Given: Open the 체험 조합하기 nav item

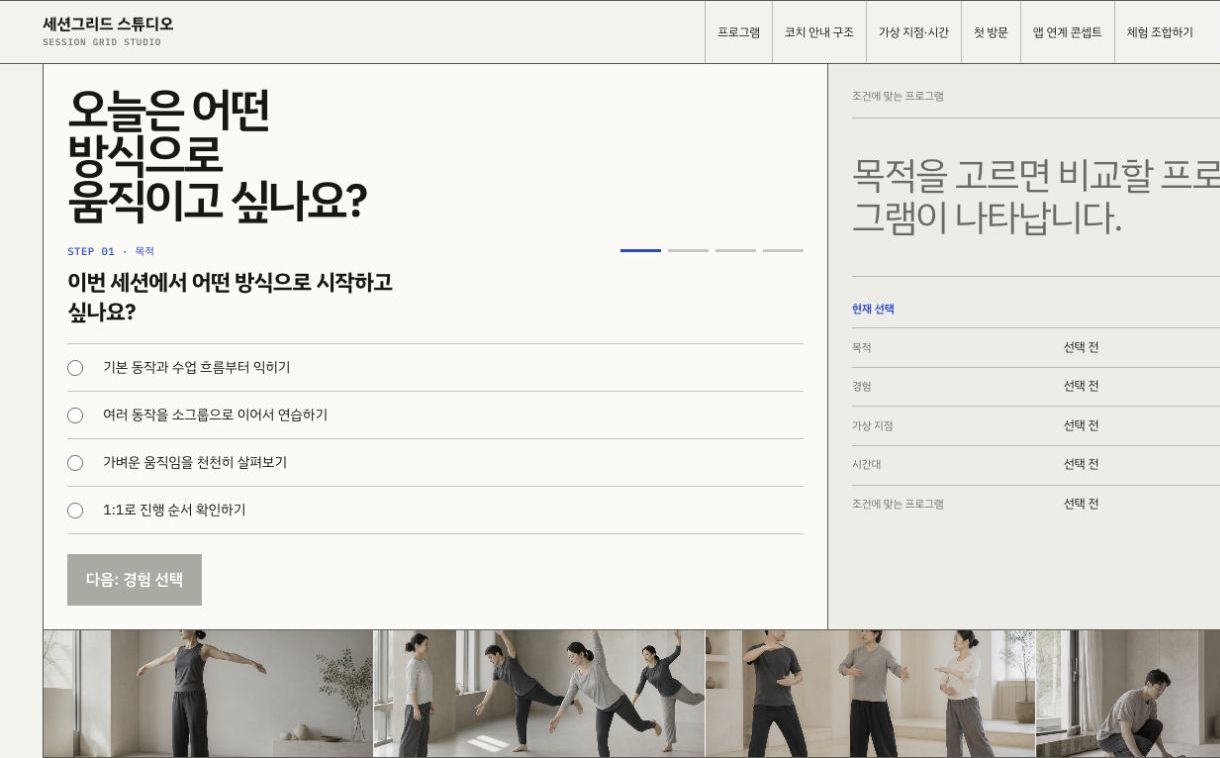Looking at the screenshot, I should click(x=1159, y=32).
